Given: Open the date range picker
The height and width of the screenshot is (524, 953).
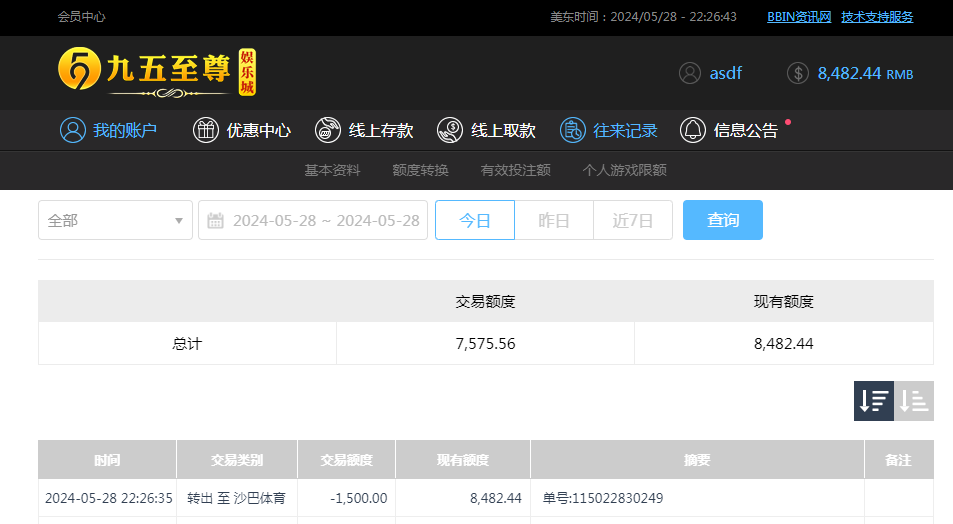Looking at the screenshot, I should 325,220.
